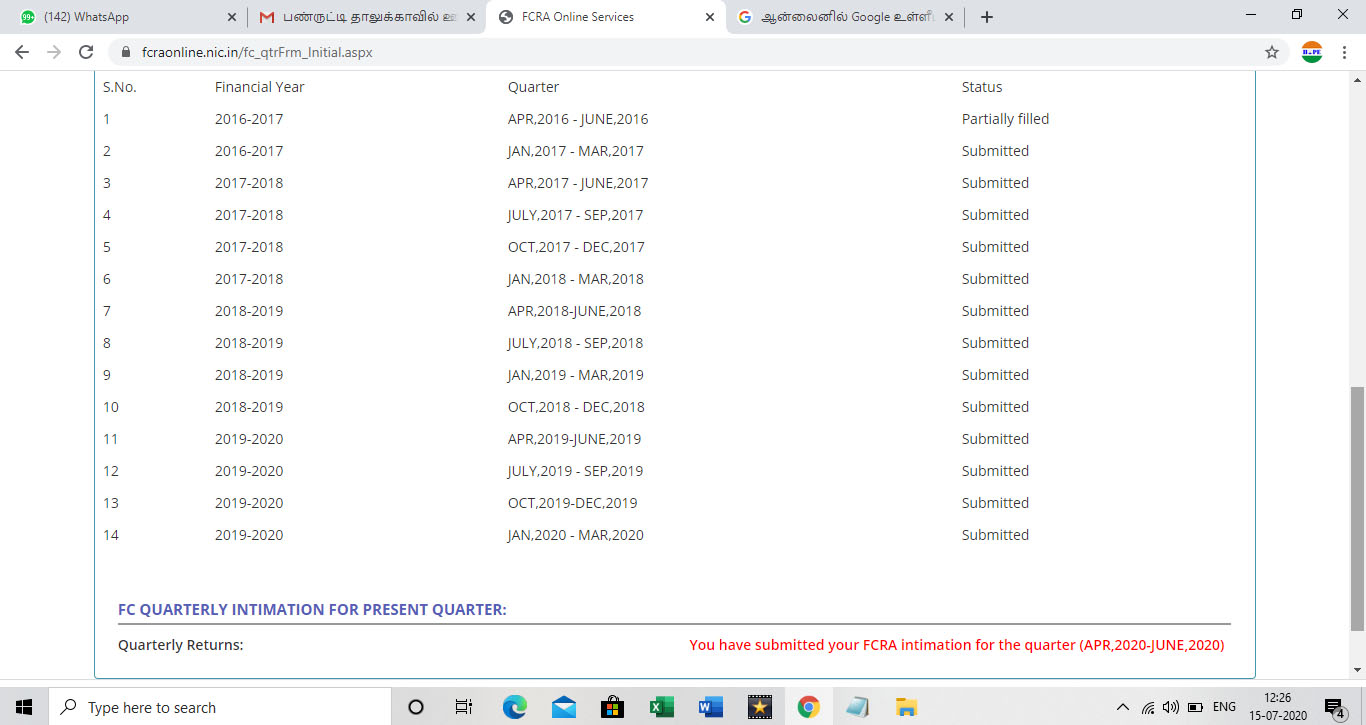Open the volume control in system tray

pyautogui.click(x=1171, y=707)
